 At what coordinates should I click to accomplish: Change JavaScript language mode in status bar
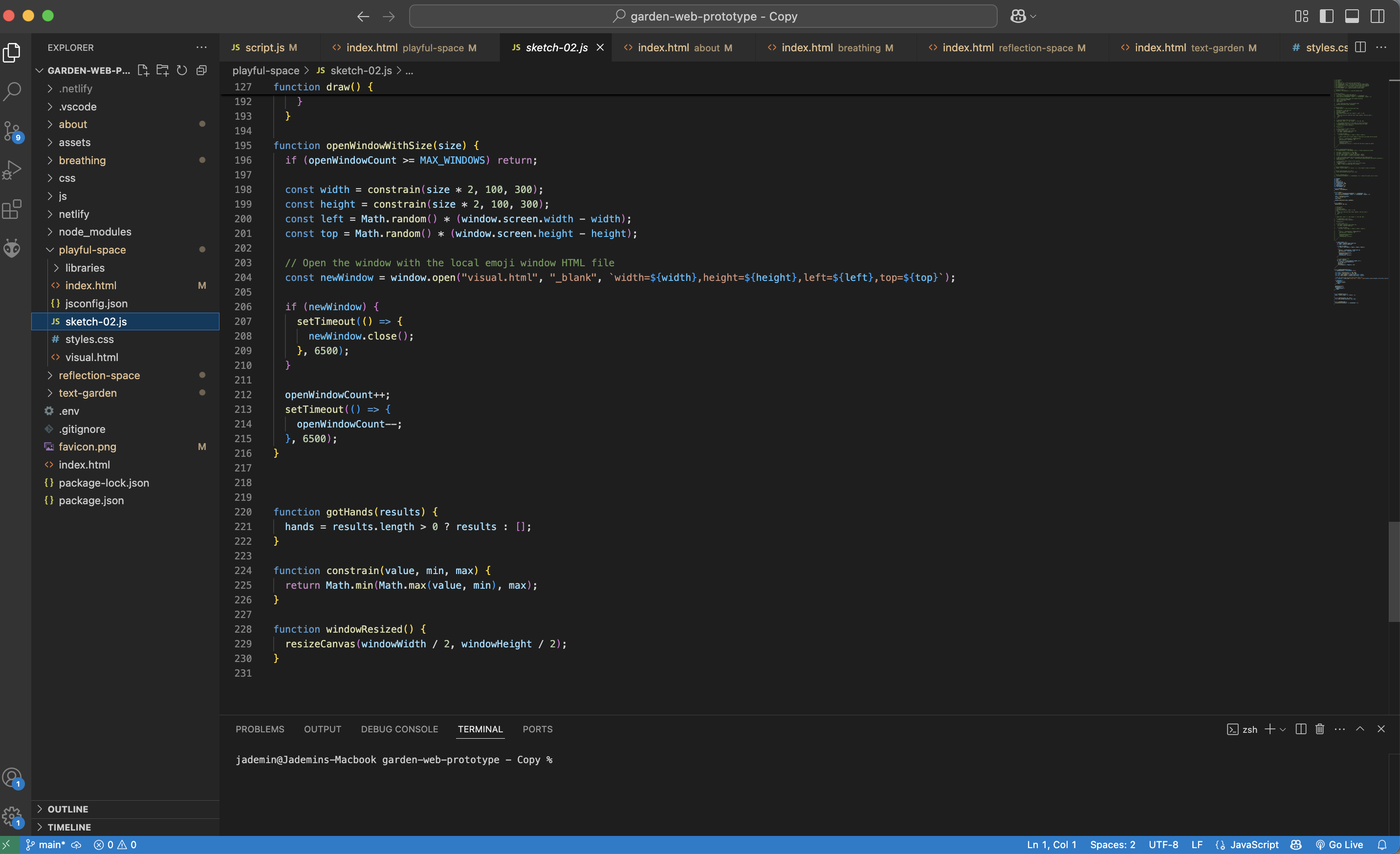click(1254, 845)
